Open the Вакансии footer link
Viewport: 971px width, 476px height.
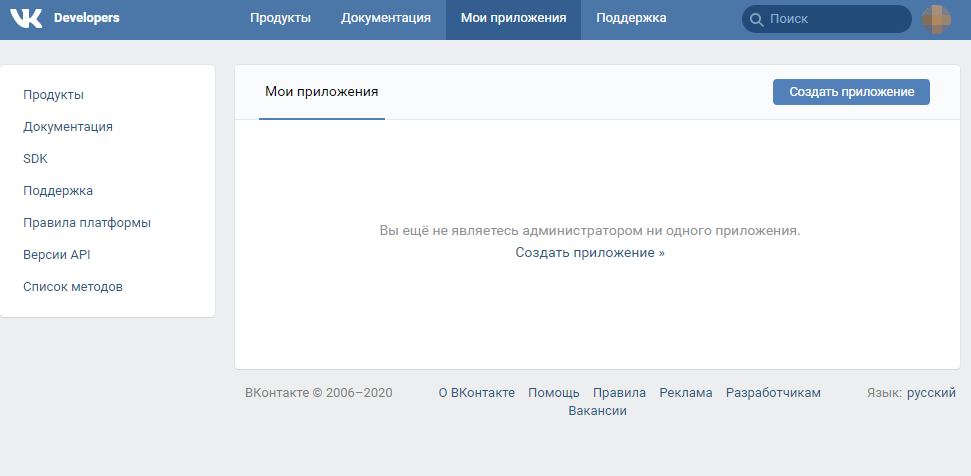pos(597,411)
